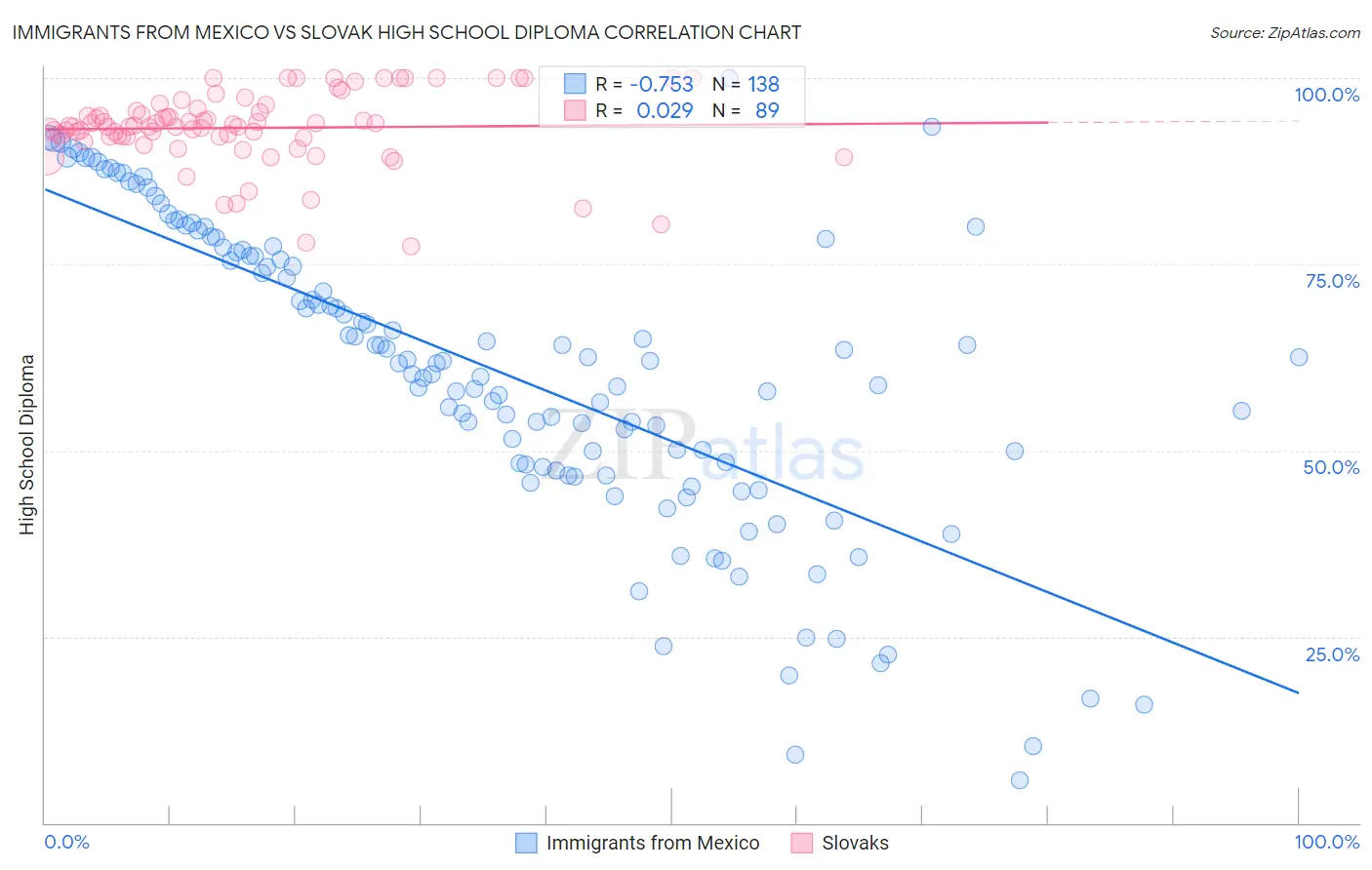Image resolution: width=1372 pixels, height=870 pixels.
Task: Select the Immigrants from Mexico legend label
Action: click(653, 843)
